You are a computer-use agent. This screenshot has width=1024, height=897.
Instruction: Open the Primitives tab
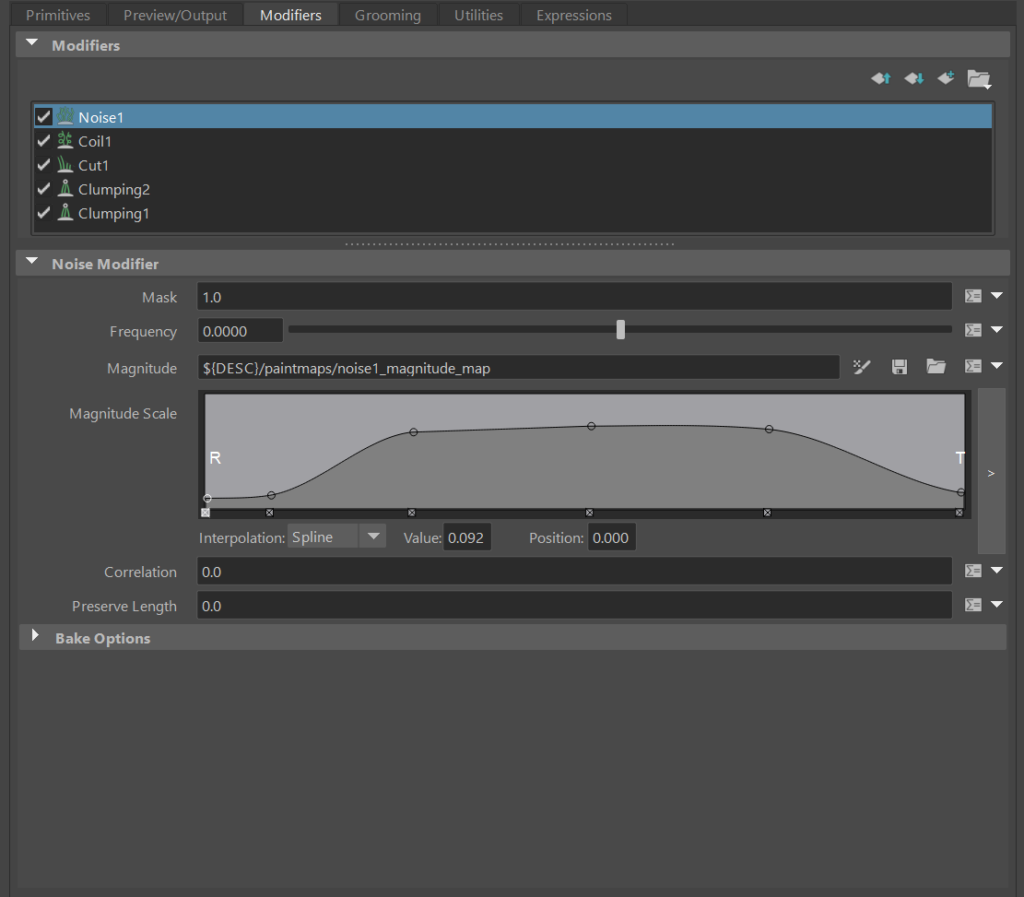click(x=58, y=15)
